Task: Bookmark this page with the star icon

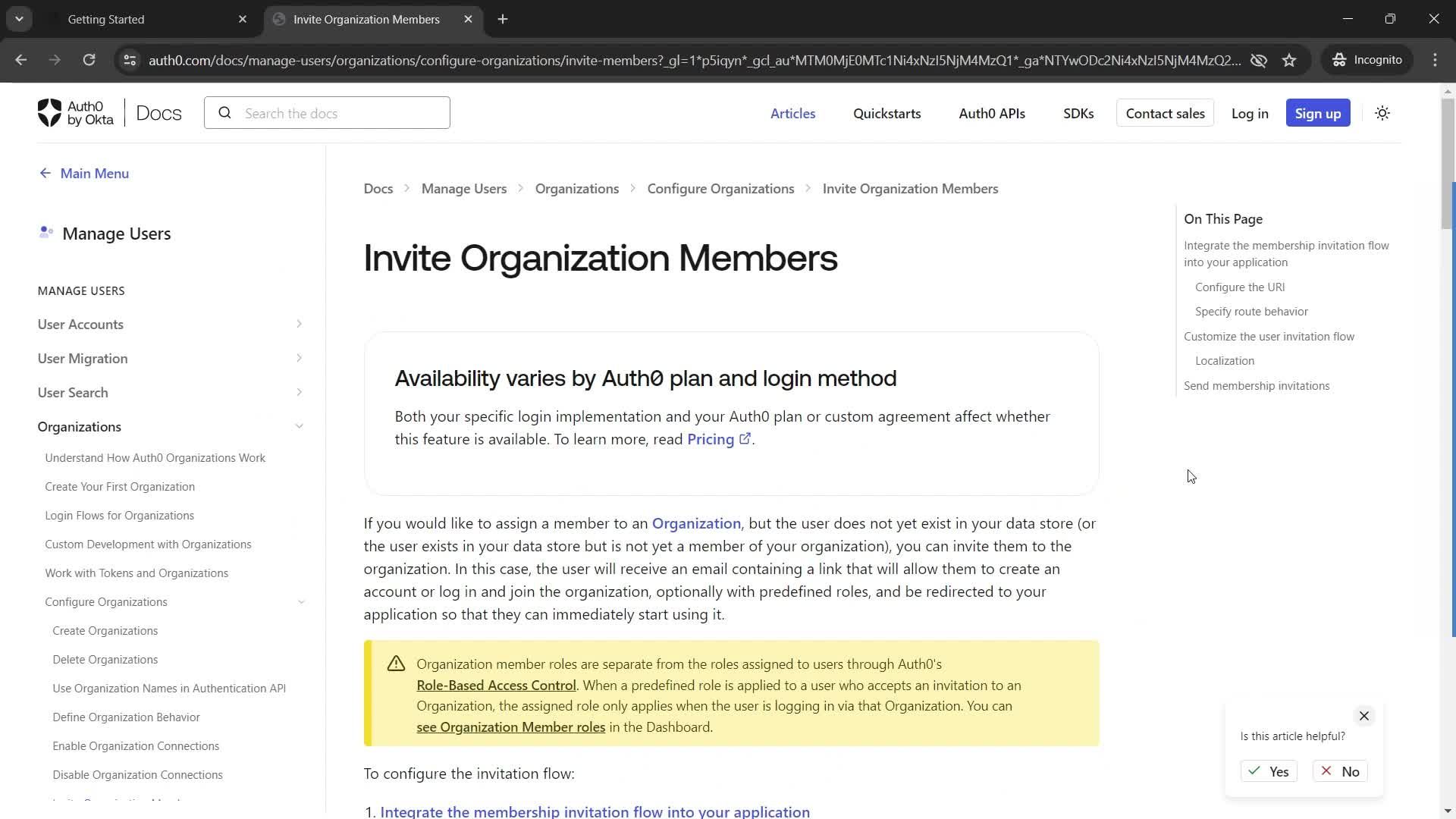Action: coord(1289,60)
